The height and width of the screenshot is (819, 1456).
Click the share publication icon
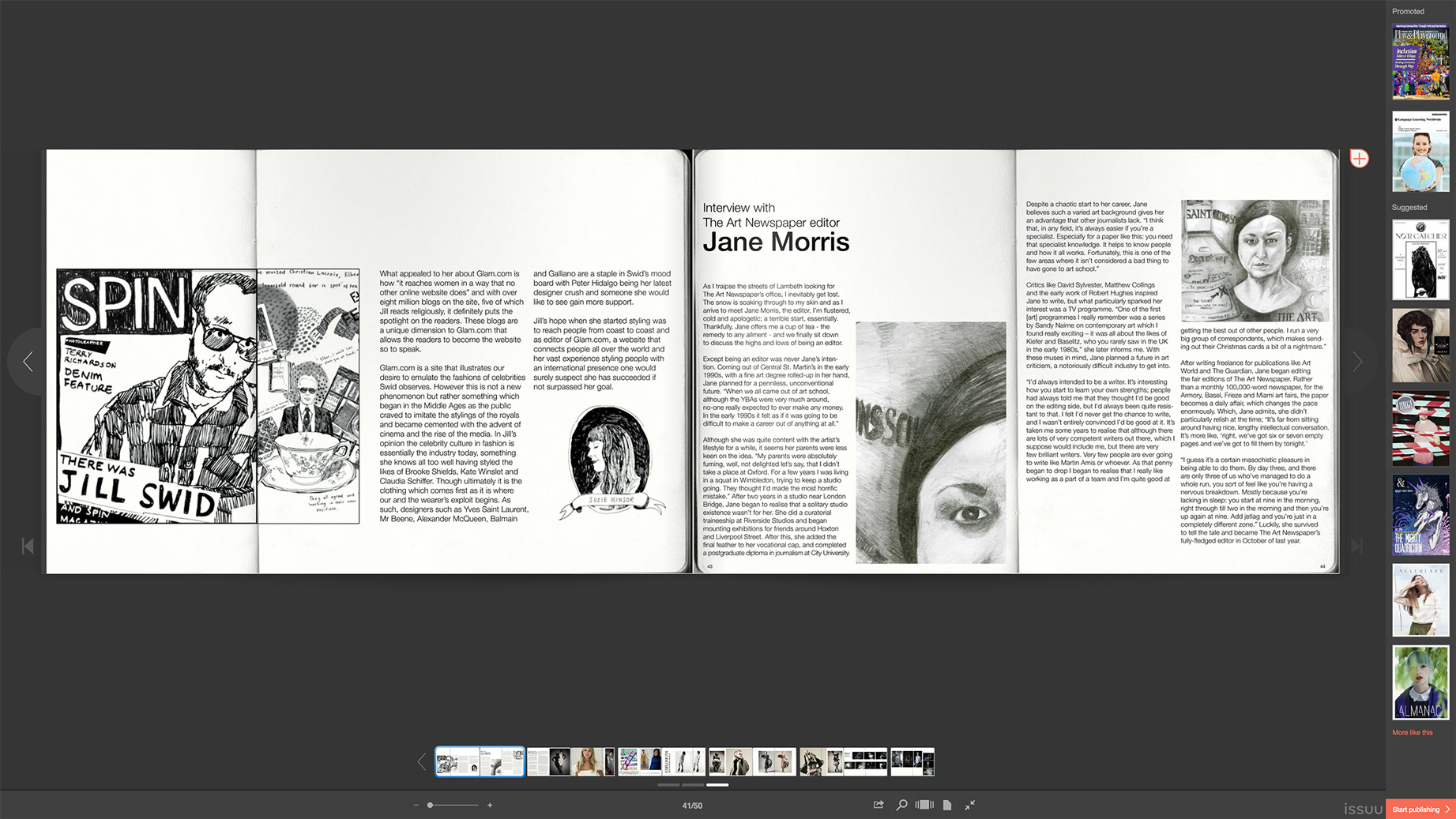point(878,805)
